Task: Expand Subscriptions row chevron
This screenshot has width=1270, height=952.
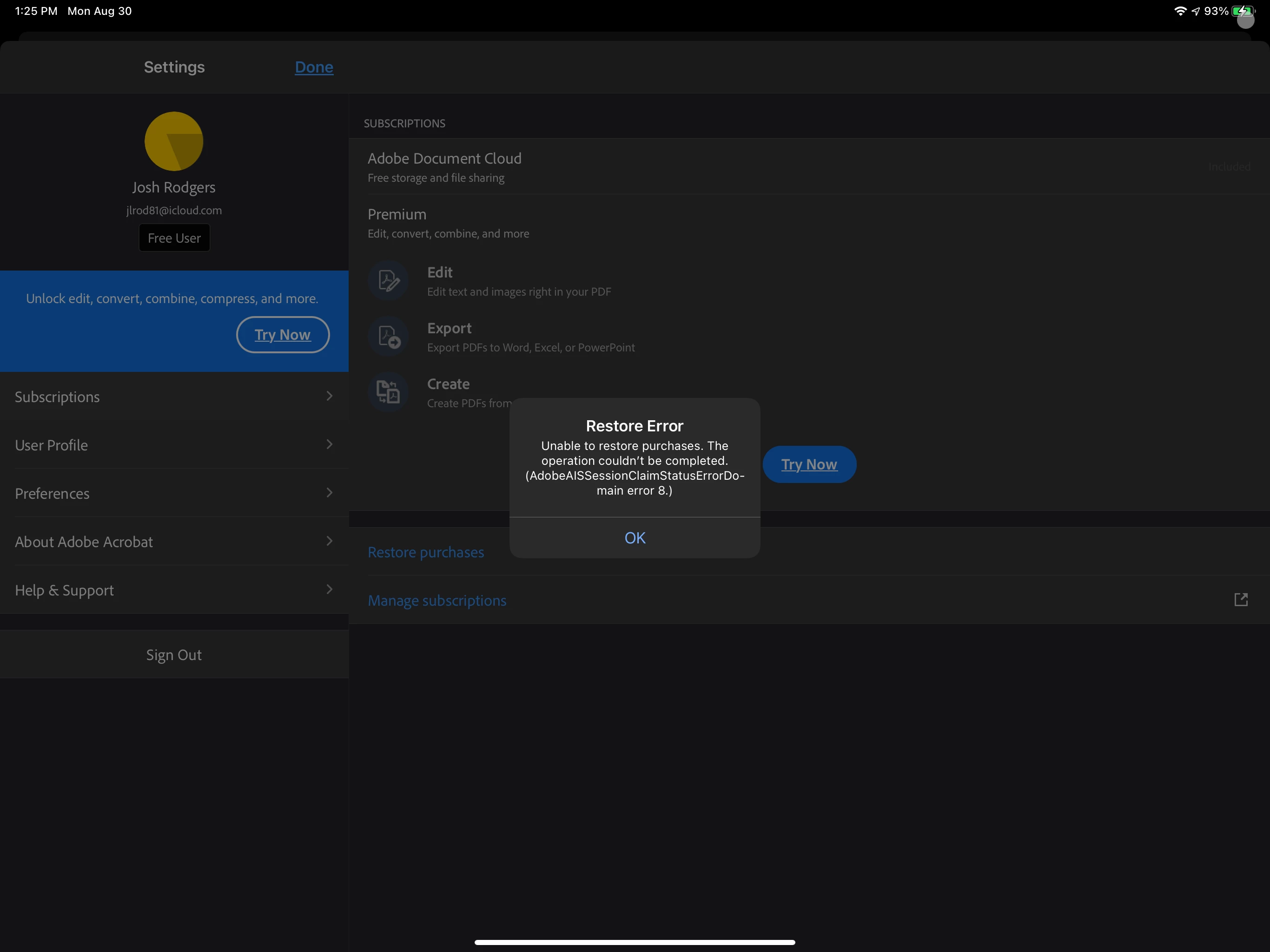Action: pyautogui.click(x=329, y=396)
